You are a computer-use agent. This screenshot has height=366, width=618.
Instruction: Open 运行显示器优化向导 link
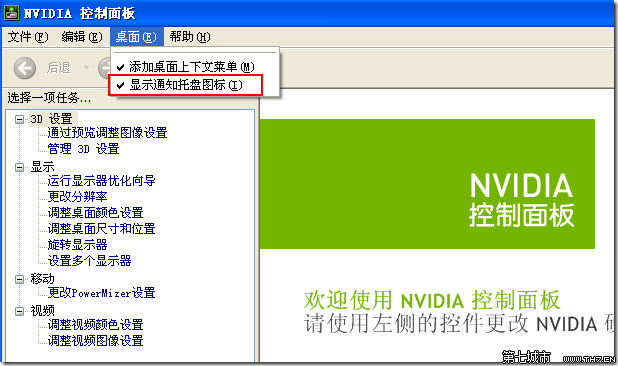click(x=101, y=181)
